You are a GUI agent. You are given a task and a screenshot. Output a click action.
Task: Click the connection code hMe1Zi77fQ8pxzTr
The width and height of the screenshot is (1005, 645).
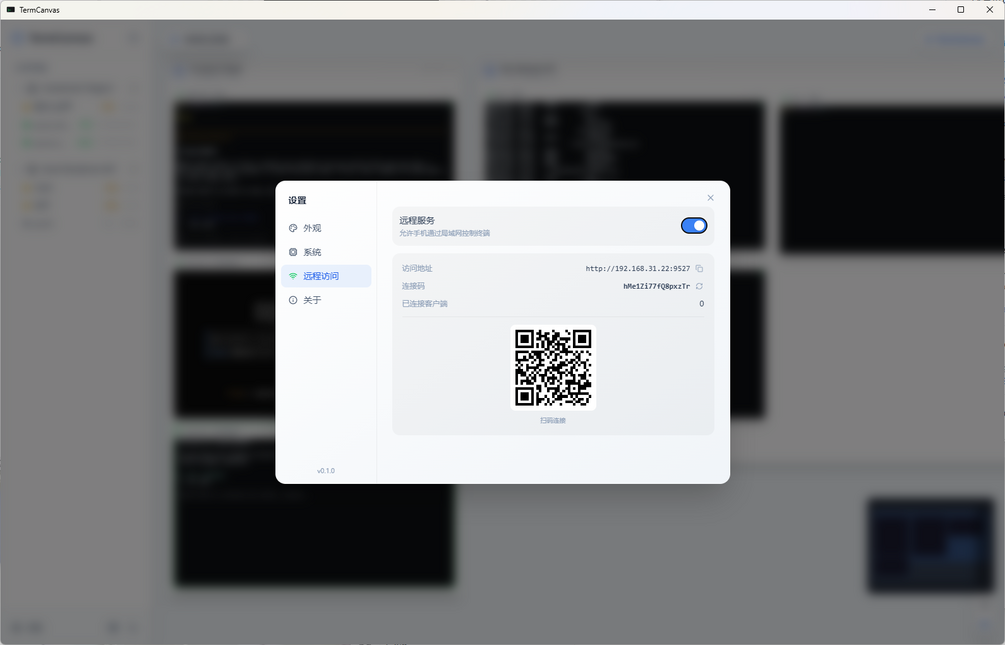coord(656,286)
